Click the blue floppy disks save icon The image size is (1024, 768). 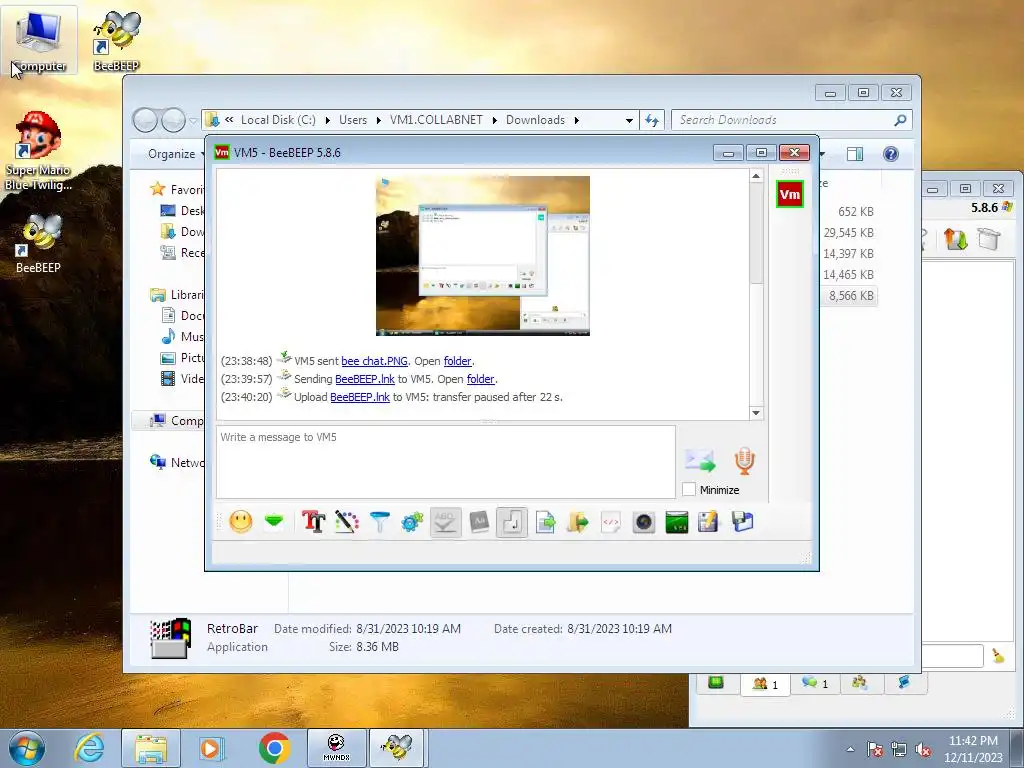click(x=743, y=522)
